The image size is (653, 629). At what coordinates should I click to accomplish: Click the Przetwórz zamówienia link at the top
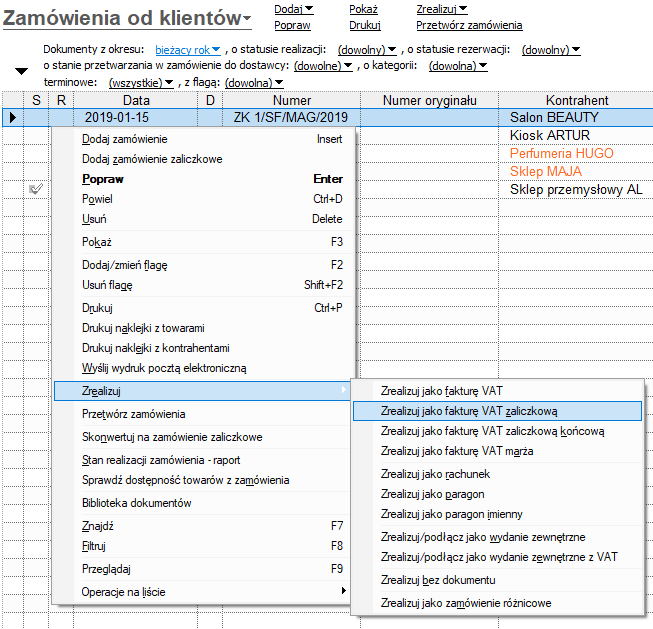[469, 25]
